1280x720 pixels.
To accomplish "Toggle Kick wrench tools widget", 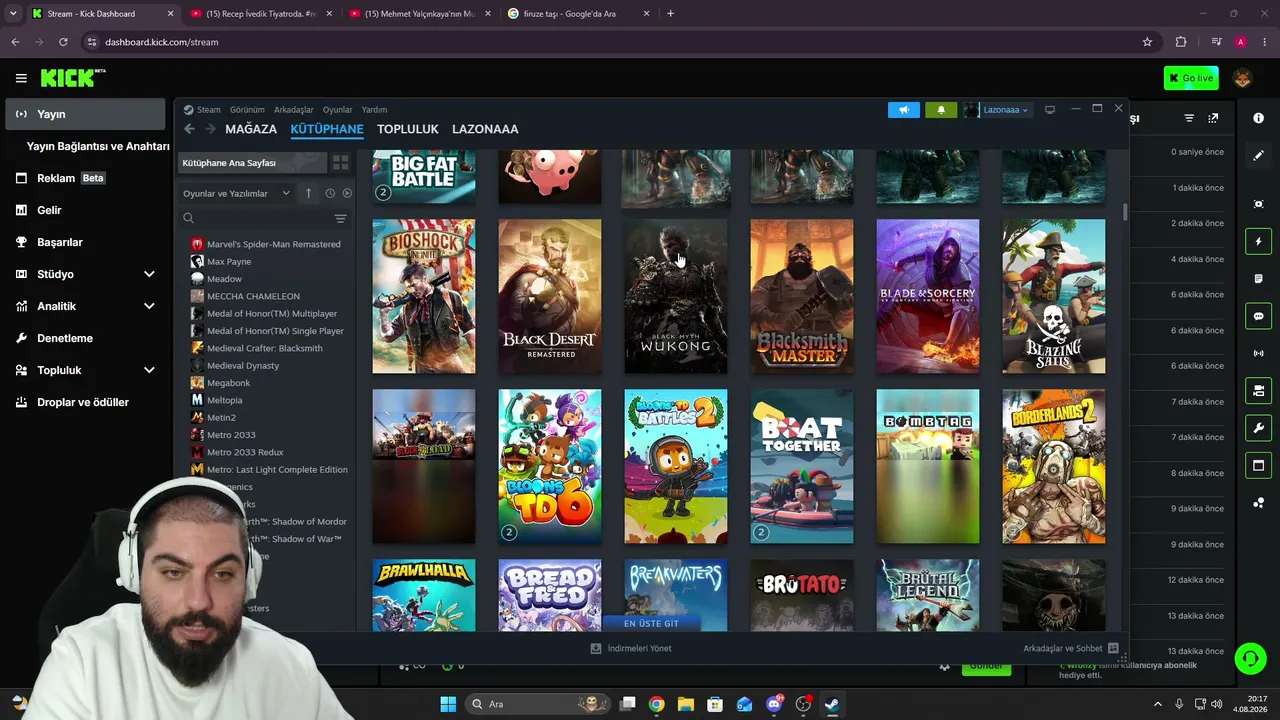I will 1258,428.
